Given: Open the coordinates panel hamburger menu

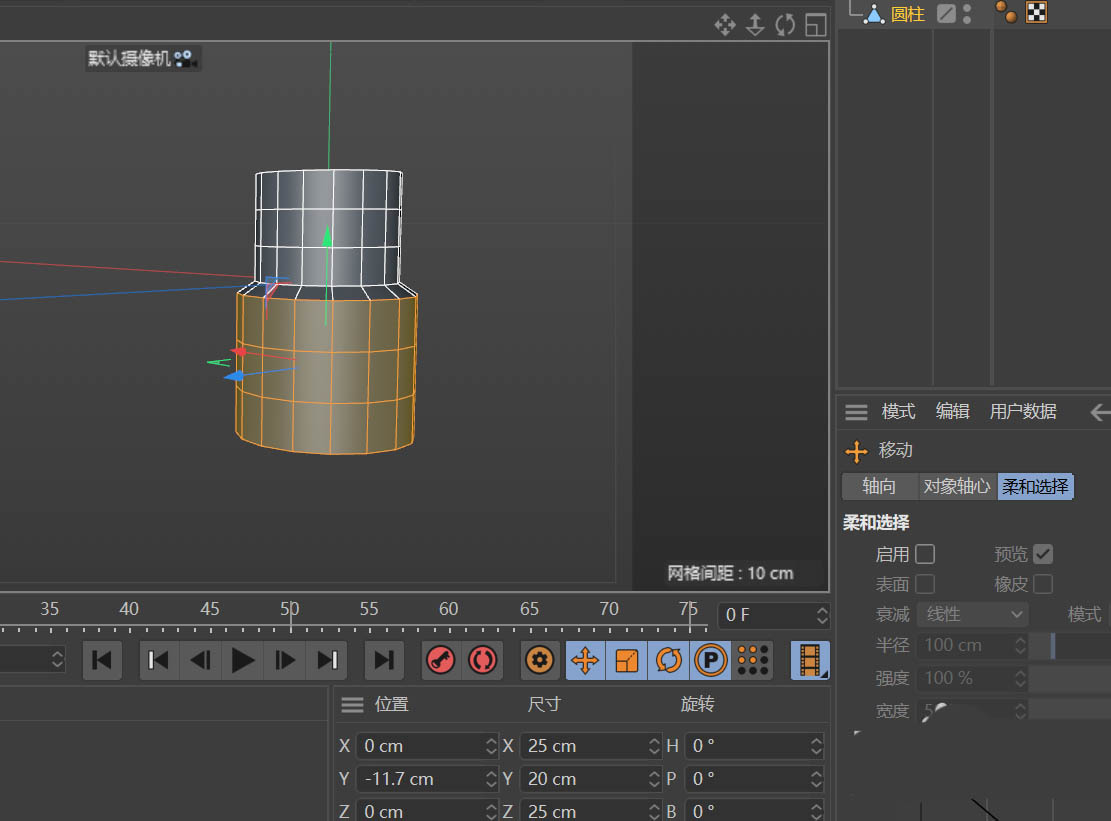Looking at the screenshot, I should [x=352, y=705].
